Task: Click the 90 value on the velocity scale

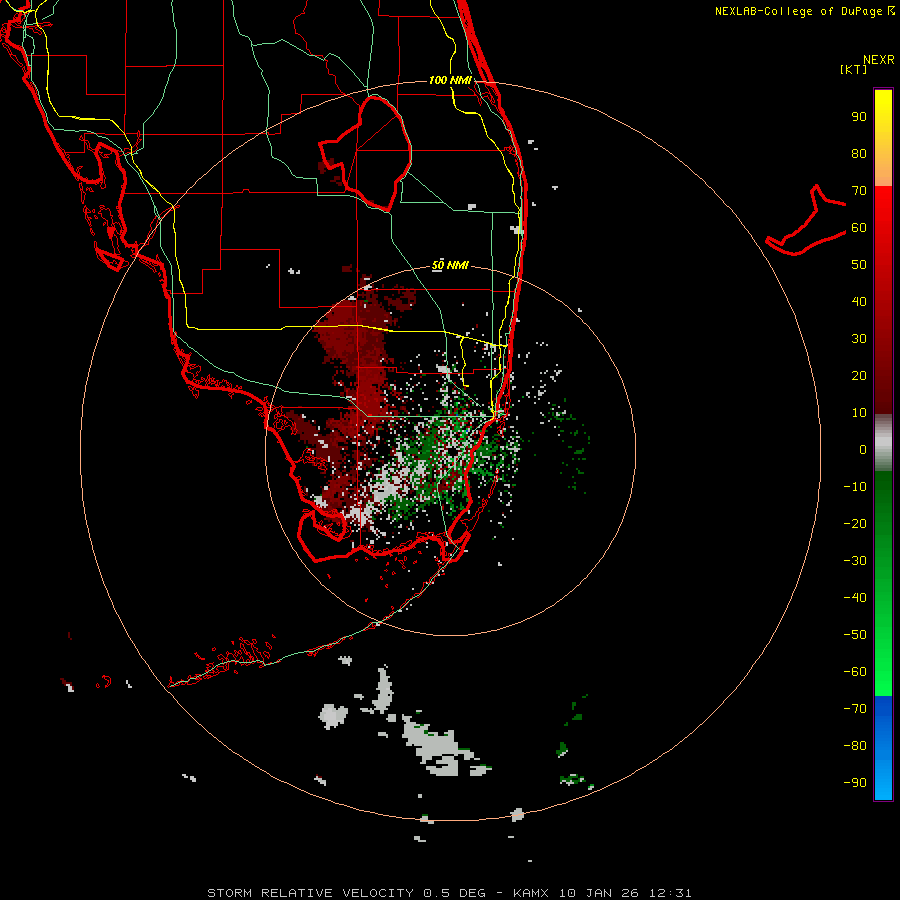Action: (859, 117)
